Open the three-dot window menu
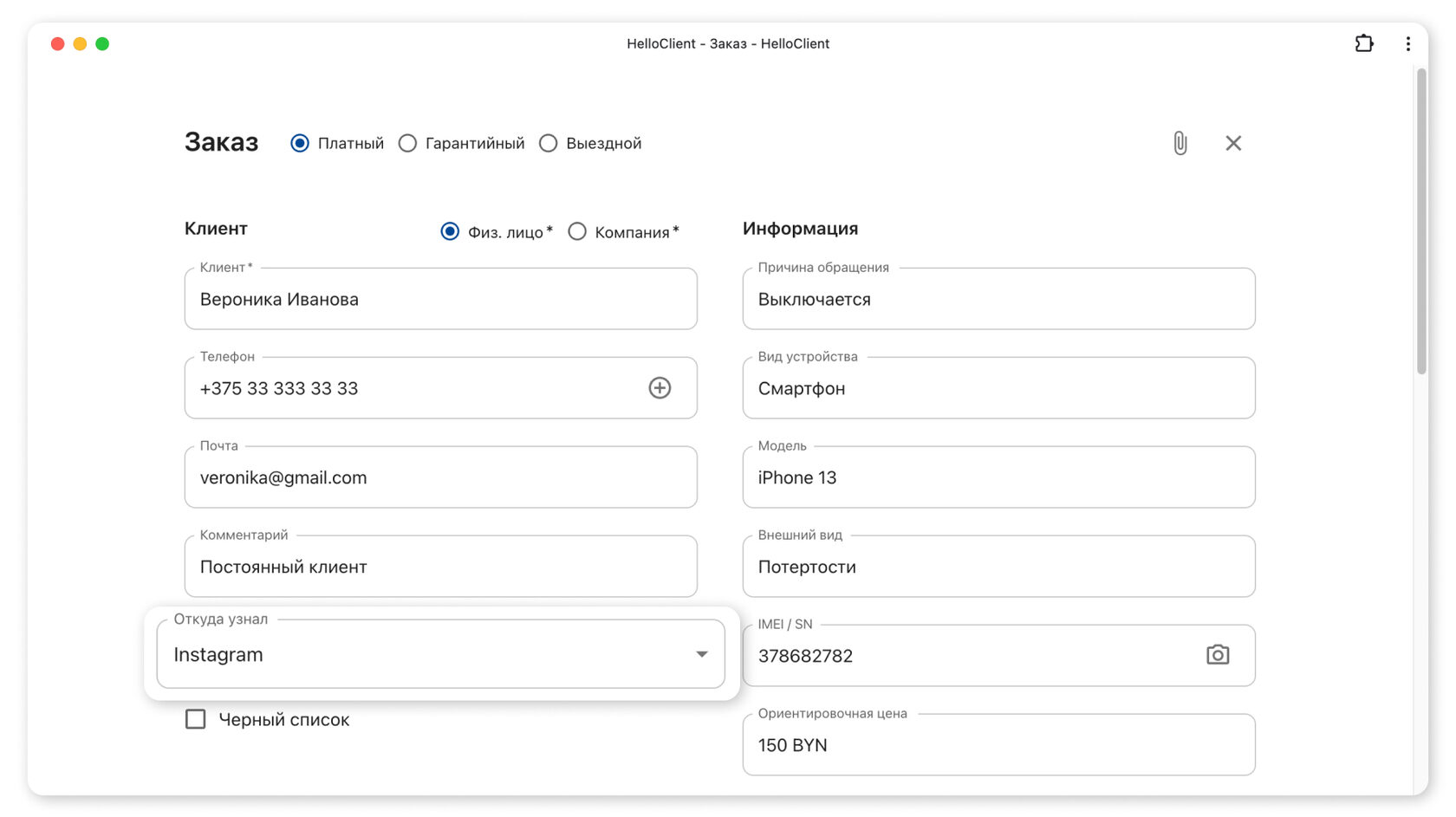Screen dimensions: 1456x817 coord(1407,43)
